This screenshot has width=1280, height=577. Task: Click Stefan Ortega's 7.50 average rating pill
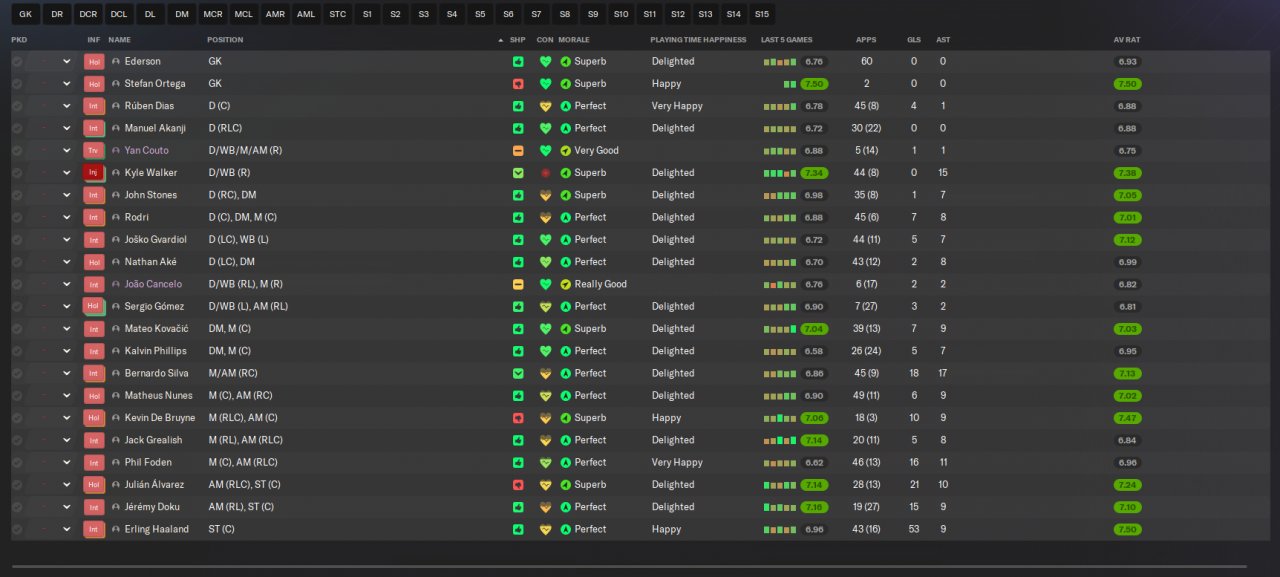click(x=1128, y=84)
